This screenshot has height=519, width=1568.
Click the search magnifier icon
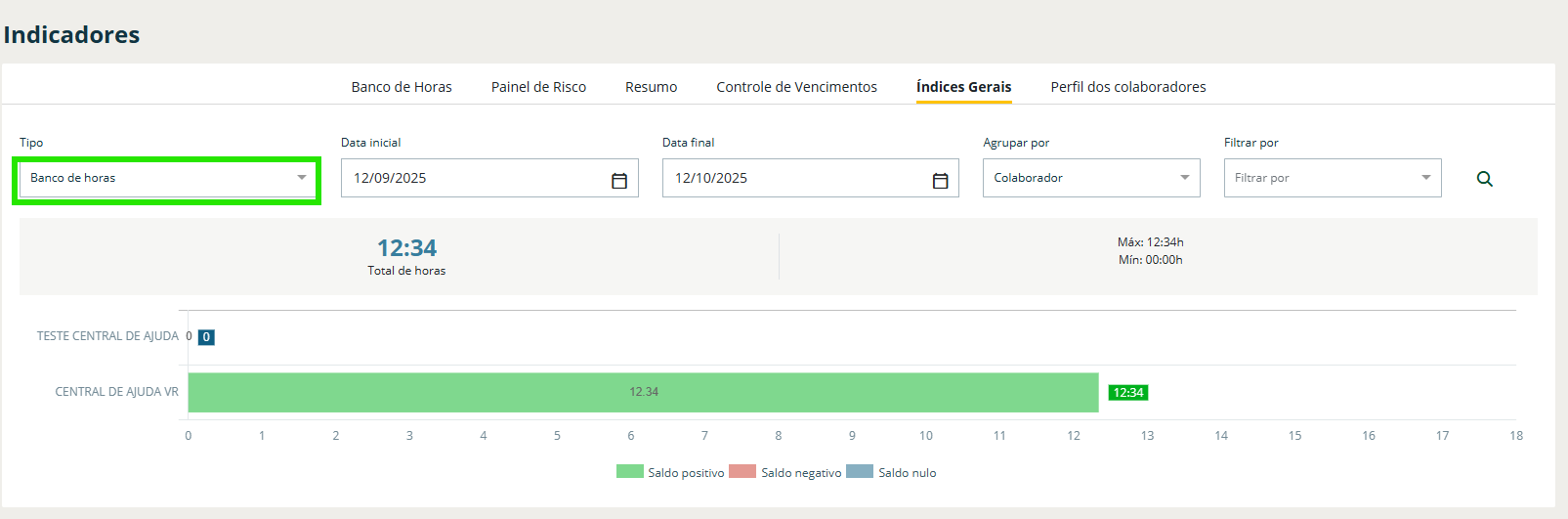(1484, 179)
